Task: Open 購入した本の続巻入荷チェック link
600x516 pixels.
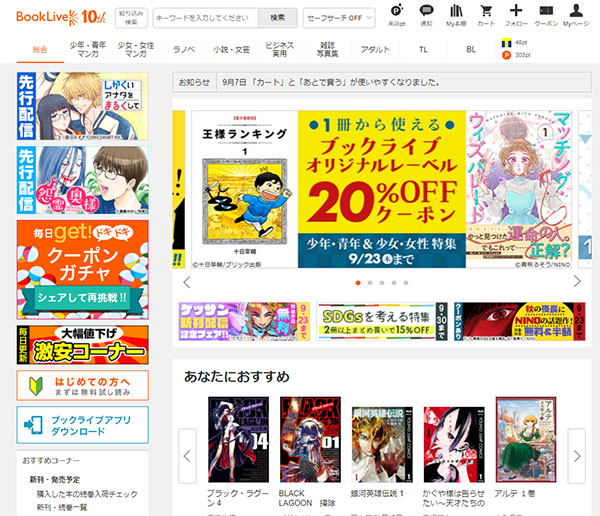Action: click(x=87, y=494)
